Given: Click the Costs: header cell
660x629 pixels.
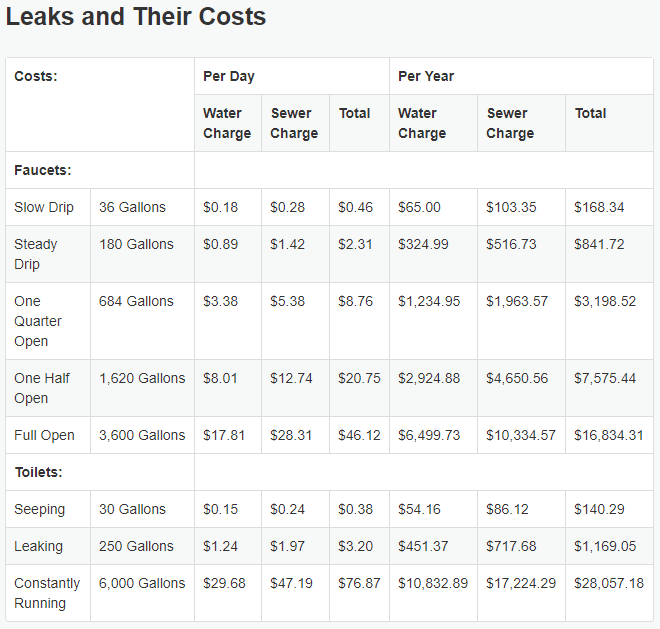Looking at the screenshot, I should click(100, 104).
